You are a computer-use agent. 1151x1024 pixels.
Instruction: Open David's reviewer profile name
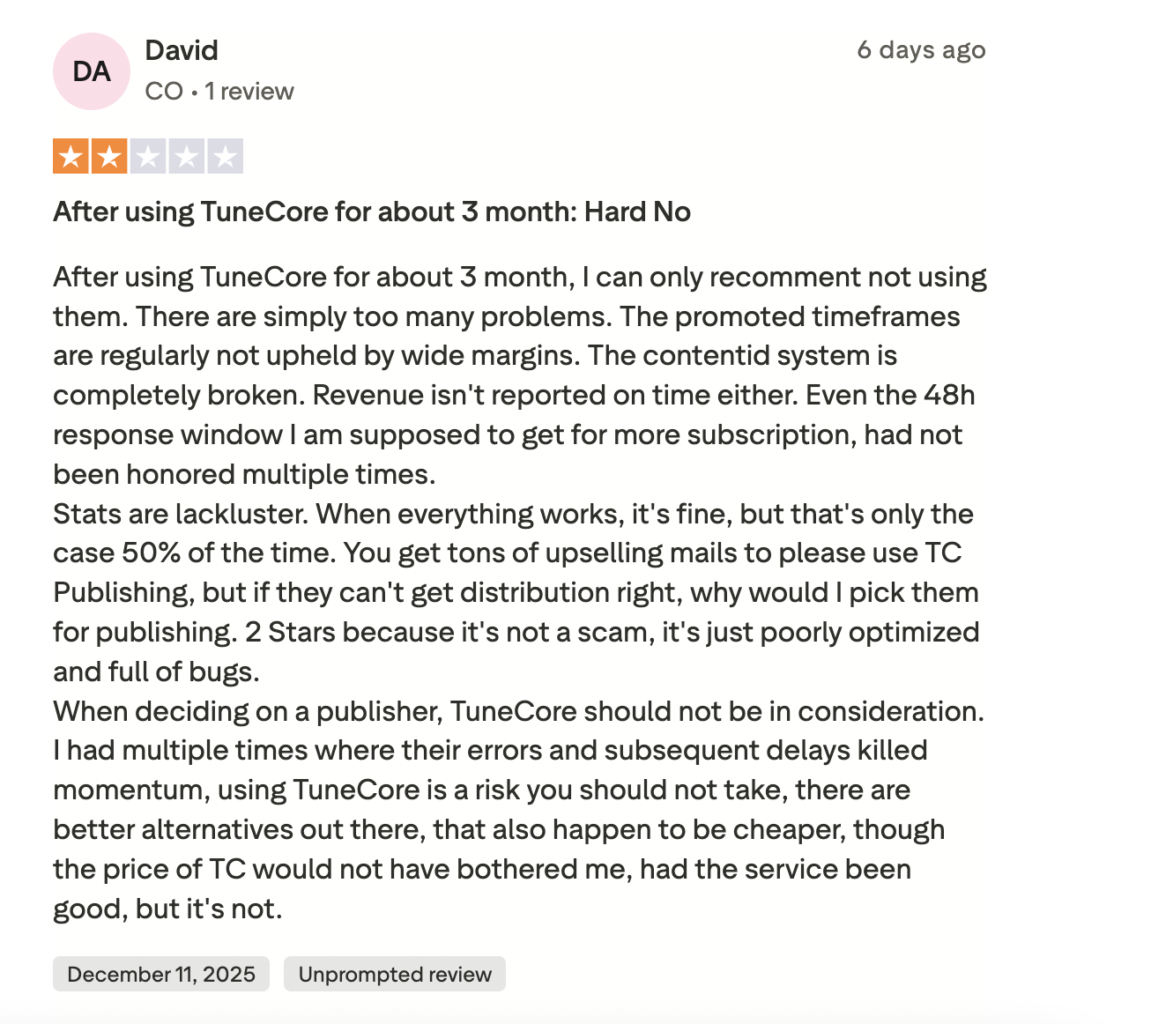181,50
